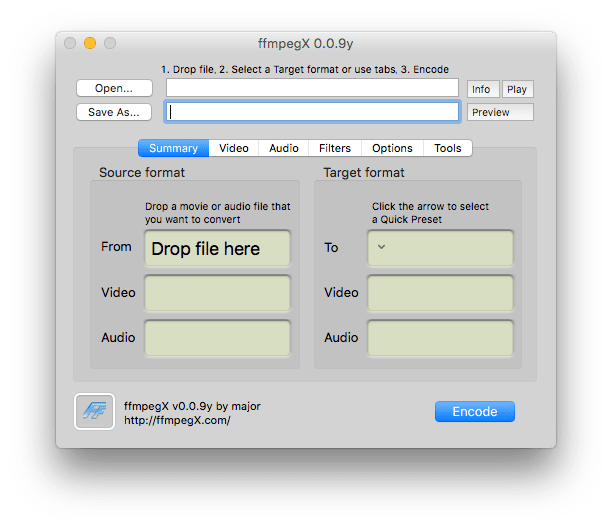Viewport: 612px width, 528px height.
Task: Click the Source format Video field
Action: 217,293
